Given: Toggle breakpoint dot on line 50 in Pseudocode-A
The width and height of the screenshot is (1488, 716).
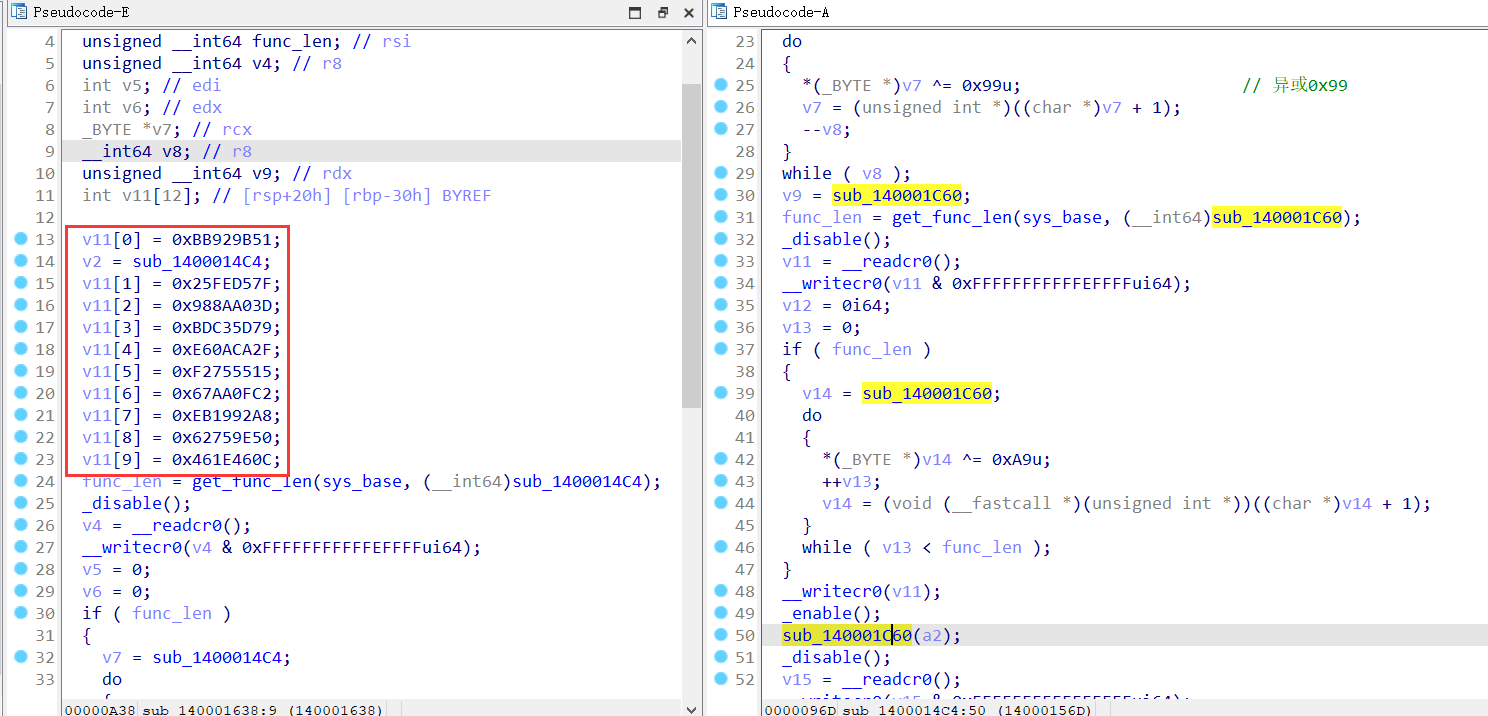Looking at the screenshot, I should [x=721, y=635].
